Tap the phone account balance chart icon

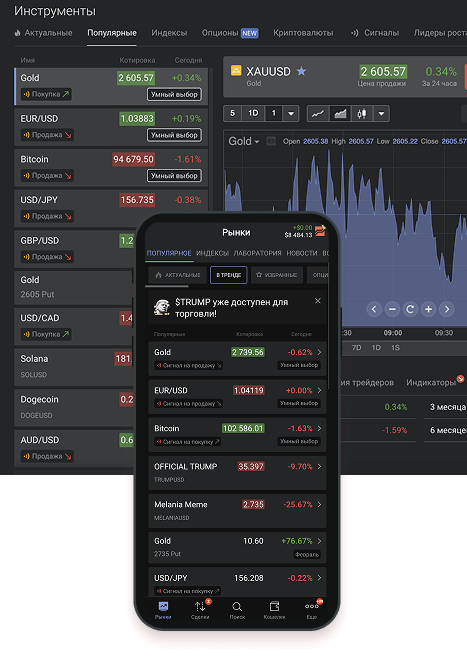coord(320,230)
